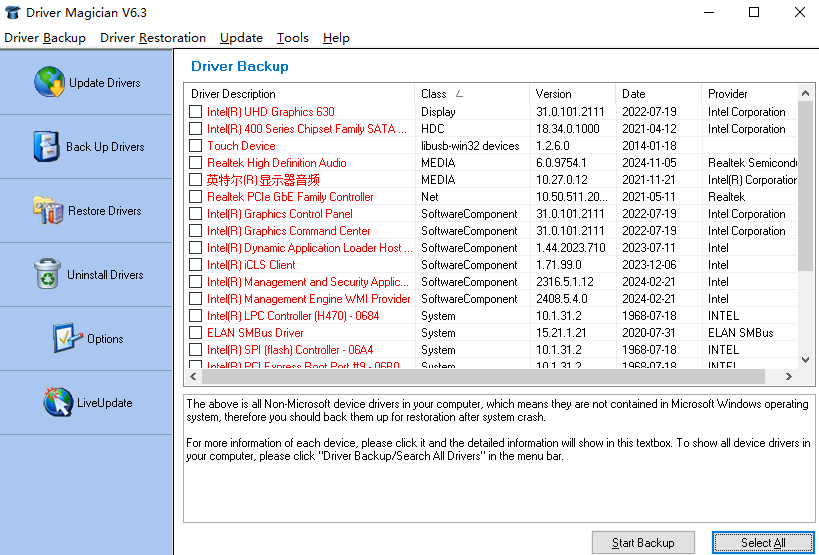Click the Update Drivers globe icon

[x=49, y=82]
